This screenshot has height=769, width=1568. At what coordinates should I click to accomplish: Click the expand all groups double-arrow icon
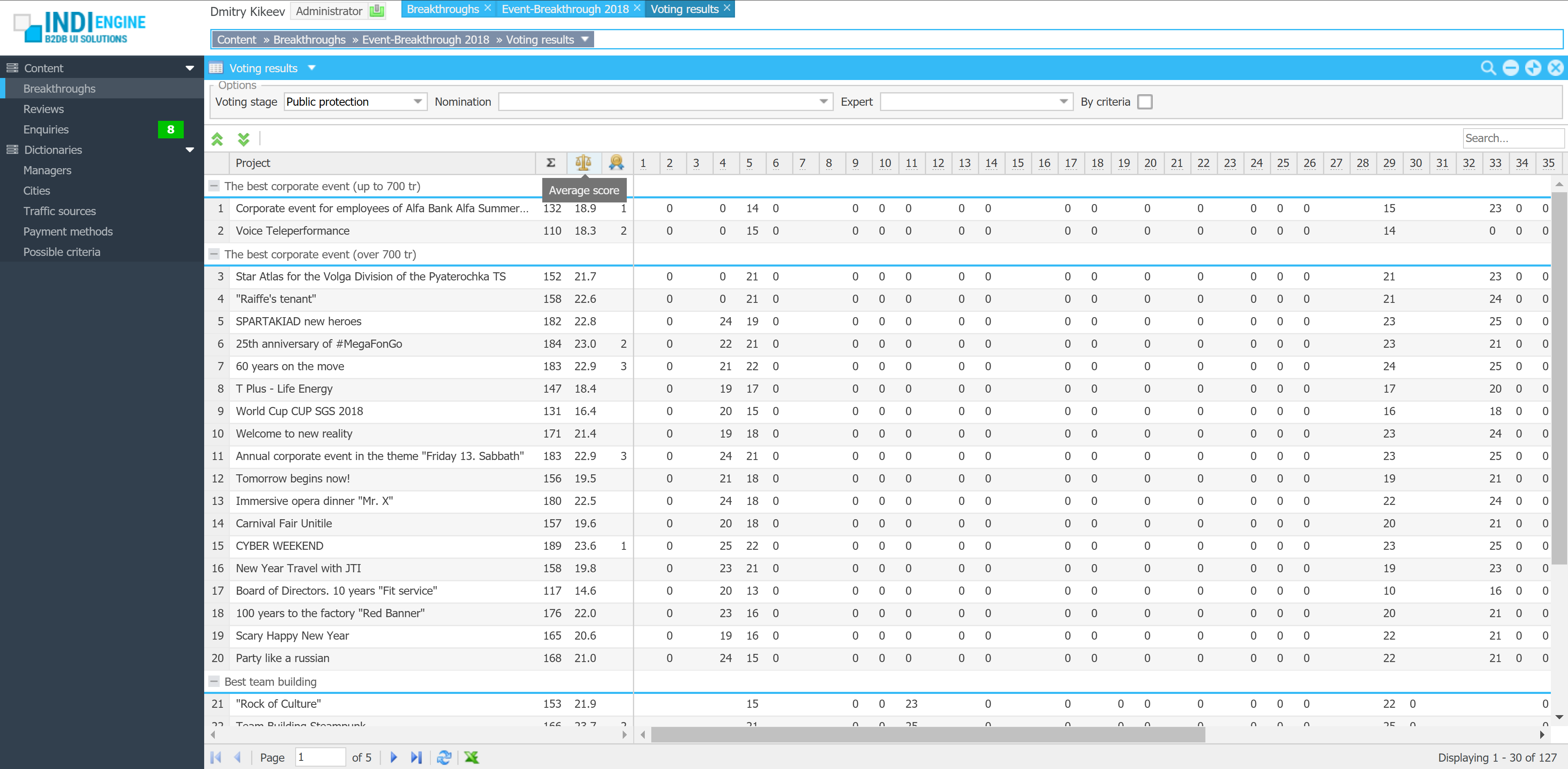click(243, 139)
